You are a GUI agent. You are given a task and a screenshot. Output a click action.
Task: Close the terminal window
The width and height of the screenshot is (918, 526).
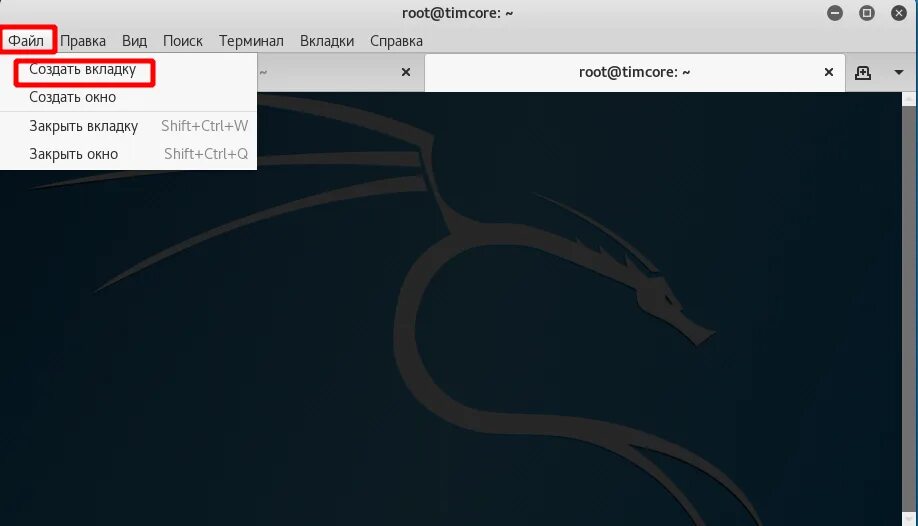click(899, 13)
